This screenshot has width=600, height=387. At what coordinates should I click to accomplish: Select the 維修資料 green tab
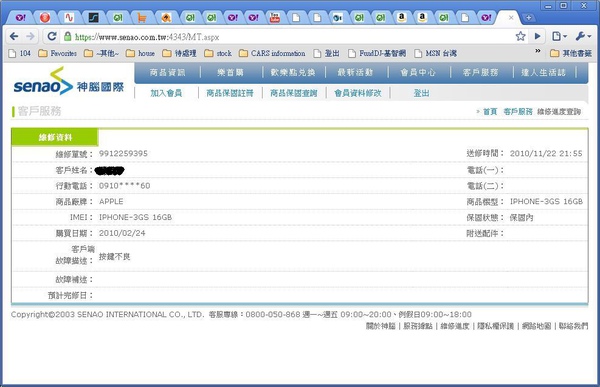(x=55, y=137)
